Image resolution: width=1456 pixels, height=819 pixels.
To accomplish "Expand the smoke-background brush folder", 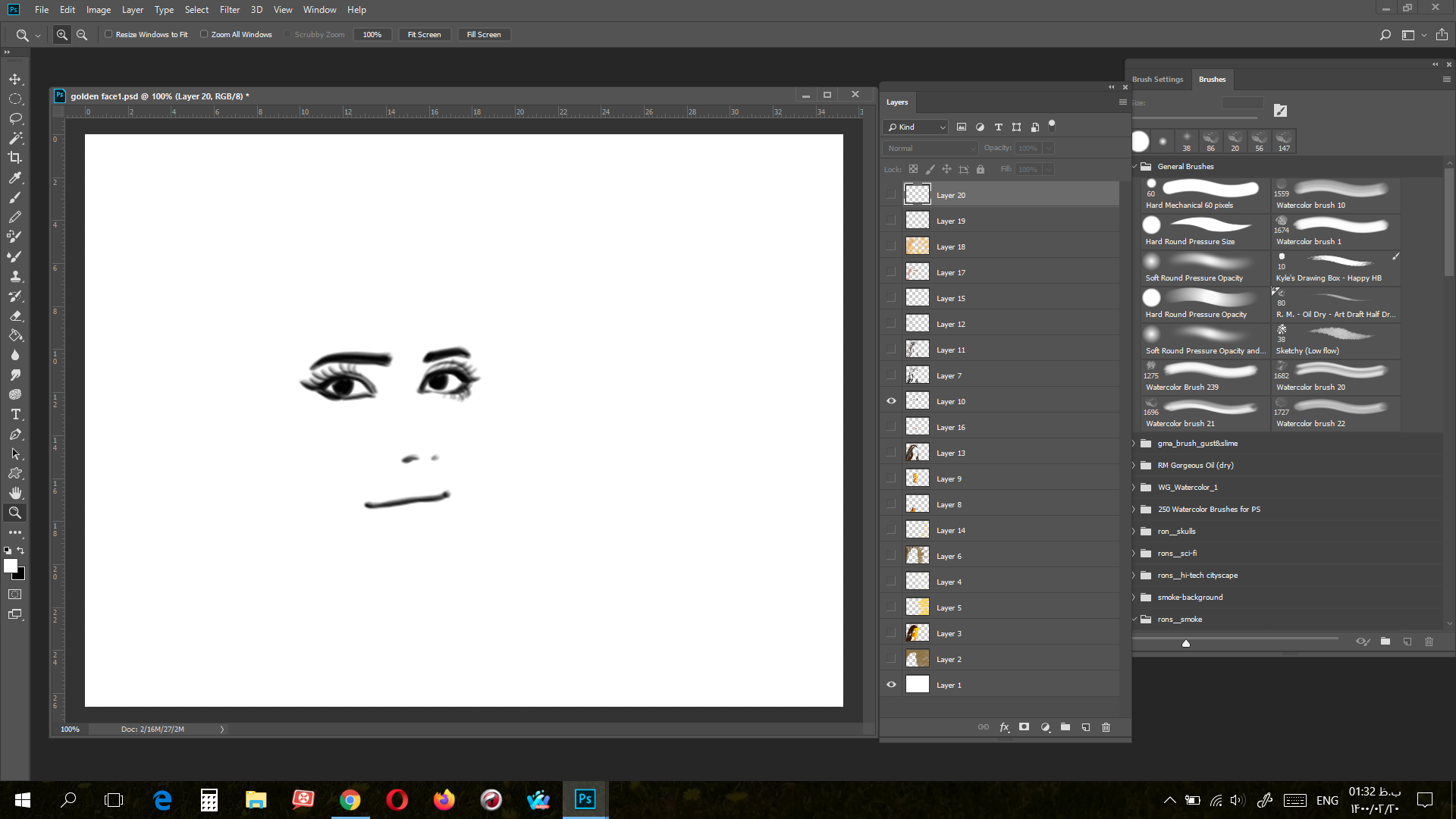I will click(1135, 598).
